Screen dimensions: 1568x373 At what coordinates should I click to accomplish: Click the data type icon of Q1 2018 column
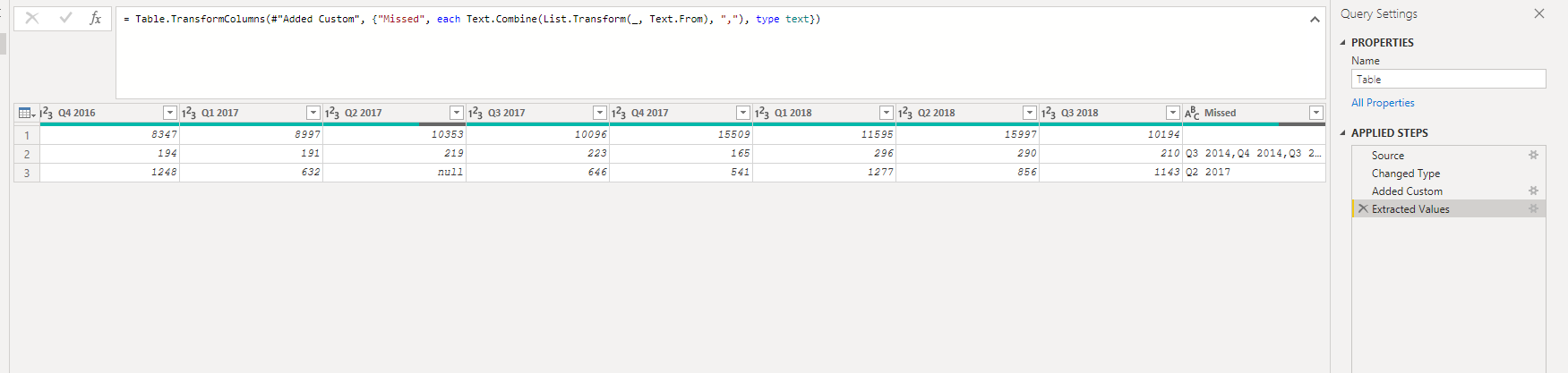(762, 113)
